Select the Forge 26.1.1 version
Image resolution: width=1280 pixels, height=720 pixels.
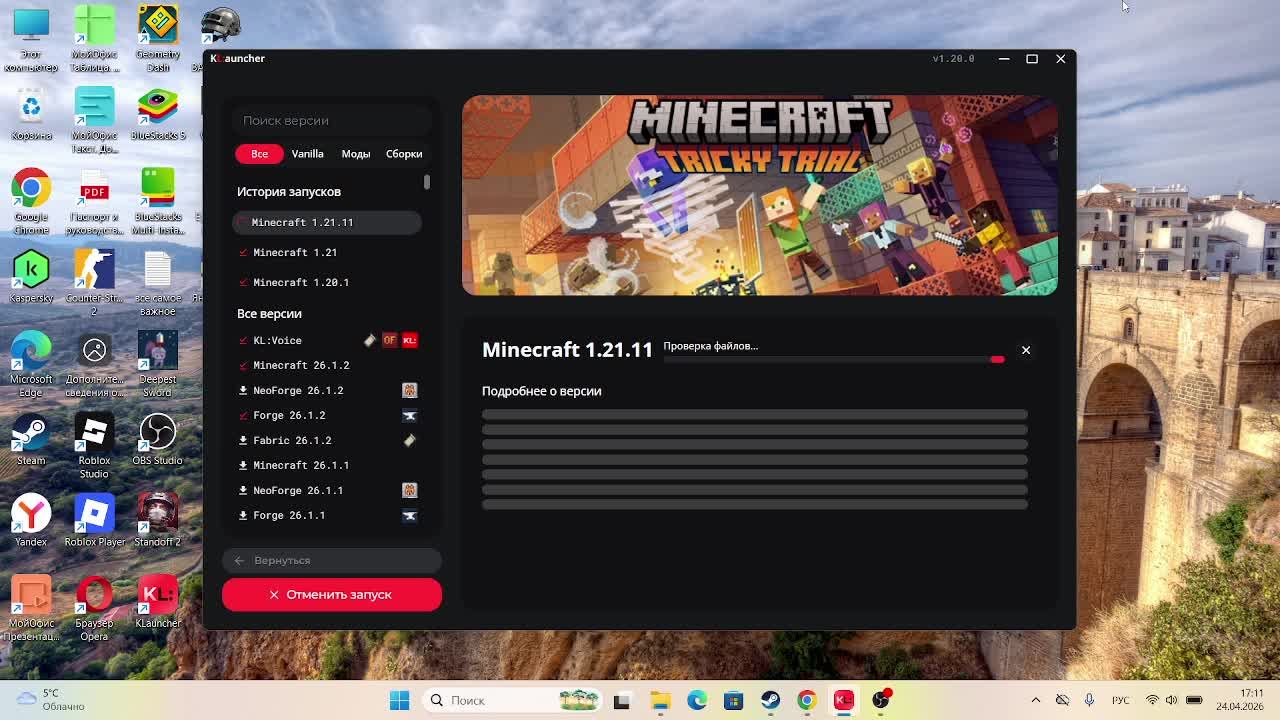(x=327, y=515)
